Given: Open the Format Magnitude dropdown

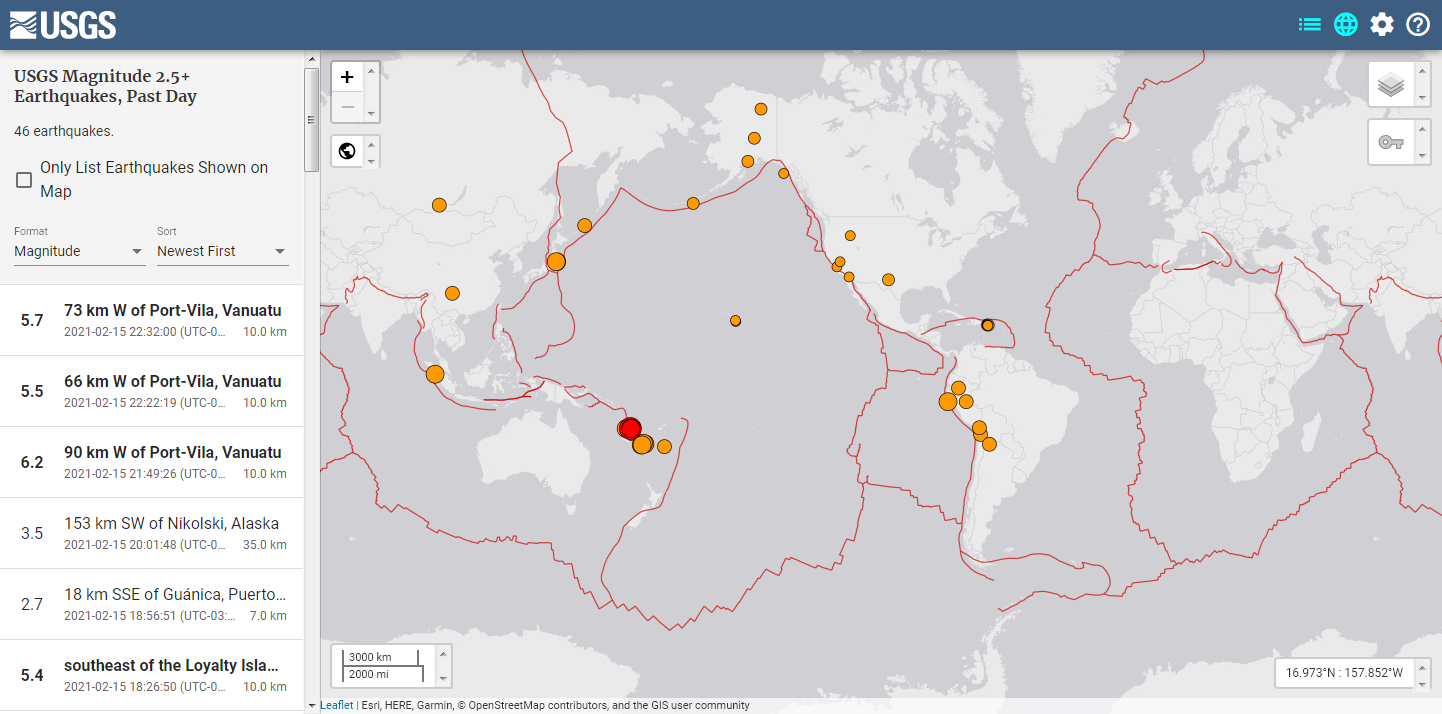Looking at the screenshot, I should click(x=79, y=251).
